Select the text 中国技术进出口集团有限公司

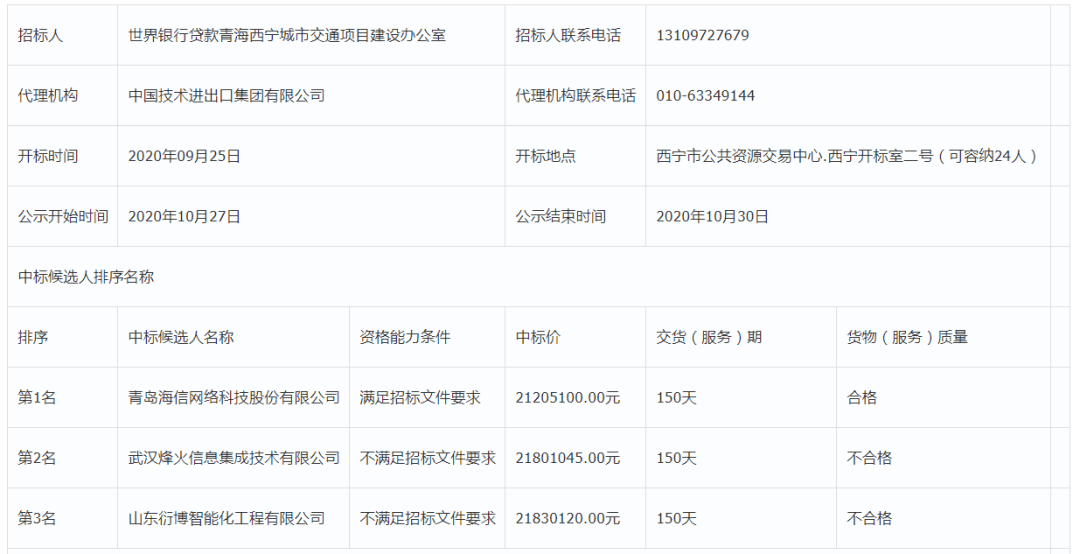(227, 96)
